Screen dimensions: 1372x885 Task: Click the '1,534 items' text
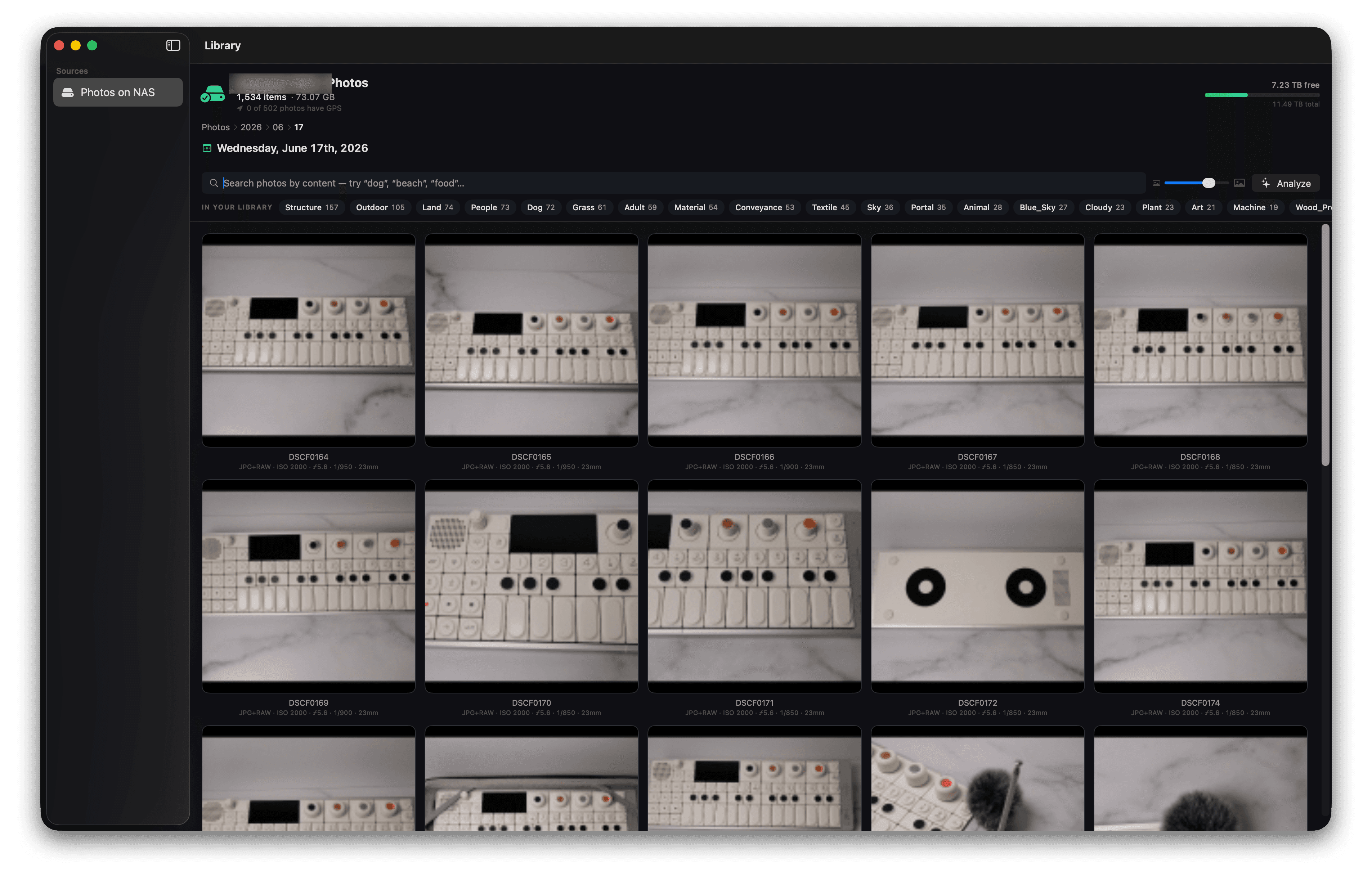click(261, 98)
